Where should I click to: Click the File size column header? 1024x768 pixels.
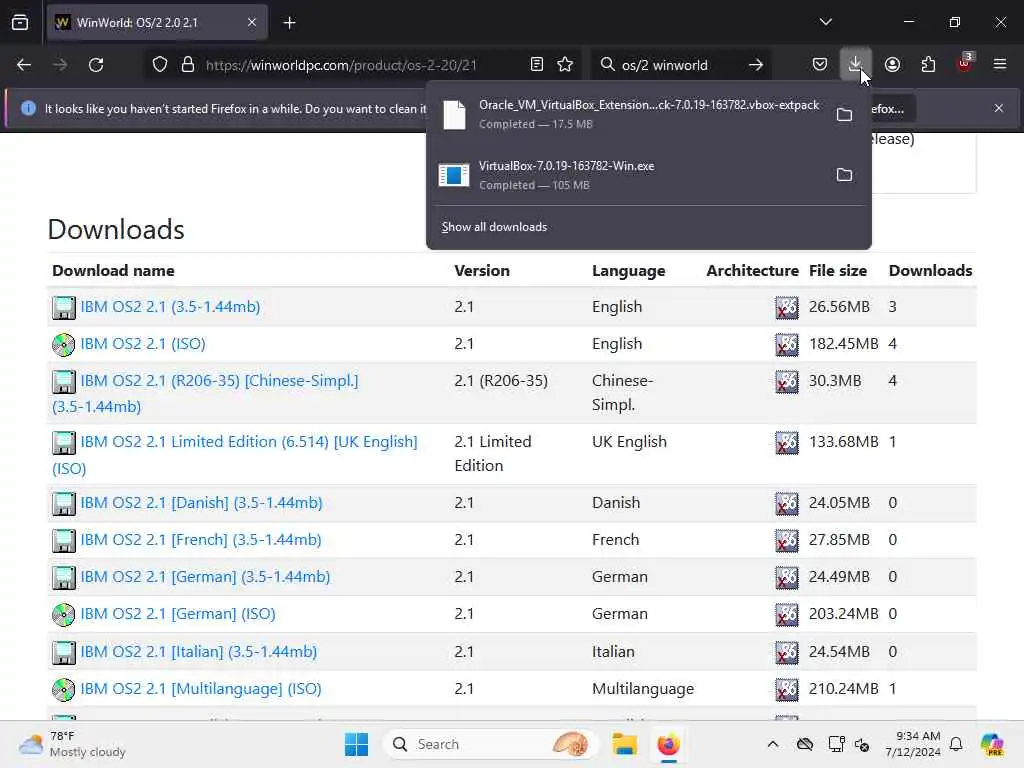[x=838, y=270]
